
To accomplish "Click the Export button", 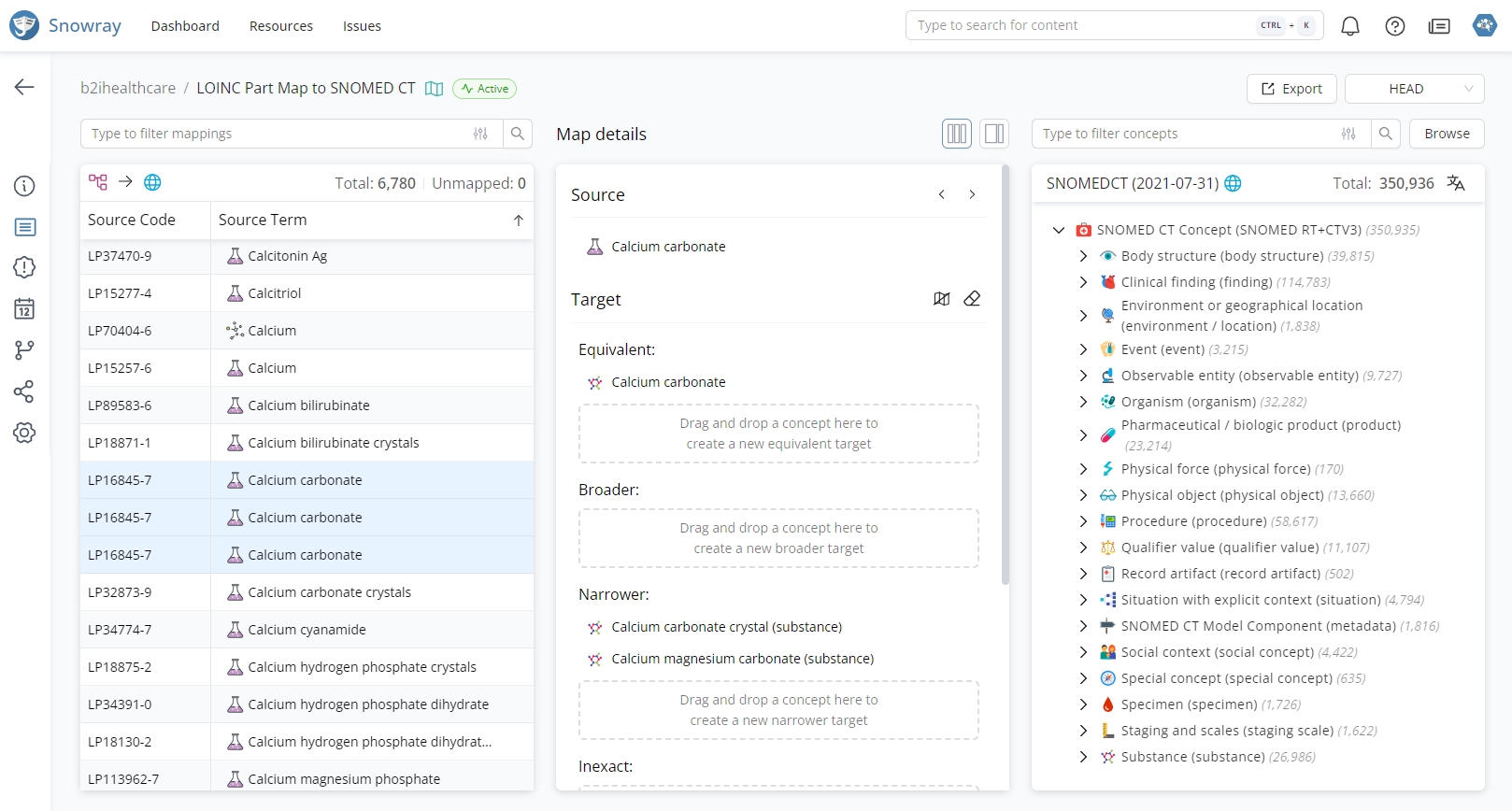I will 1291,89.
